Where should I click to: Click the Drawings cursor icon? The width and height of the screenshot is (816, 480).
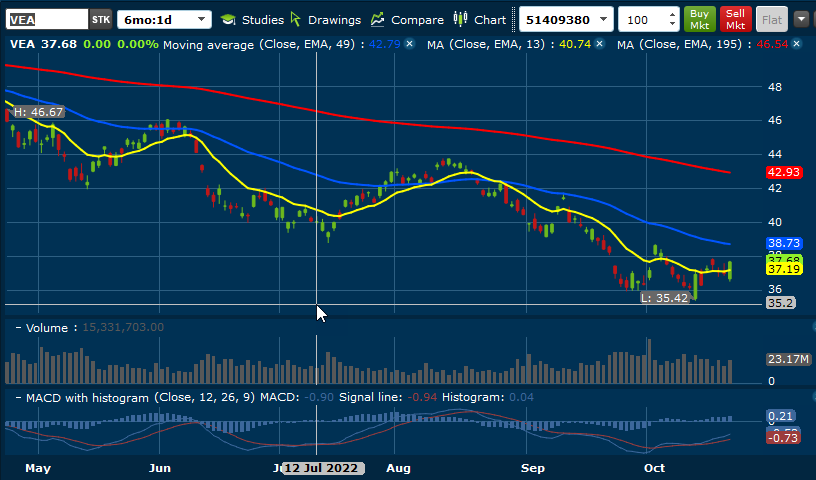(x=296, y=19)
